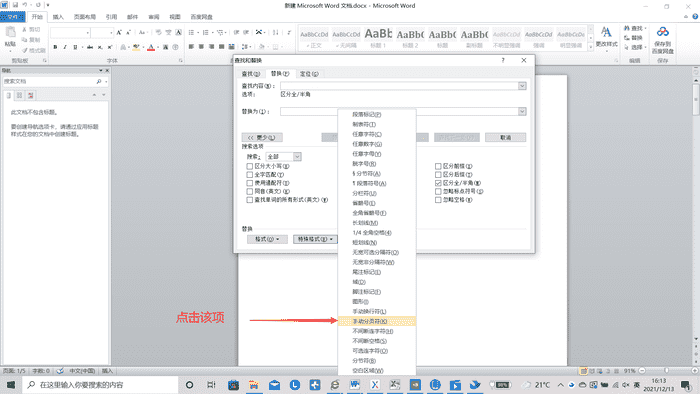Click the Windows Start button
The image size is (700, 394).
(x=11, y=385)
